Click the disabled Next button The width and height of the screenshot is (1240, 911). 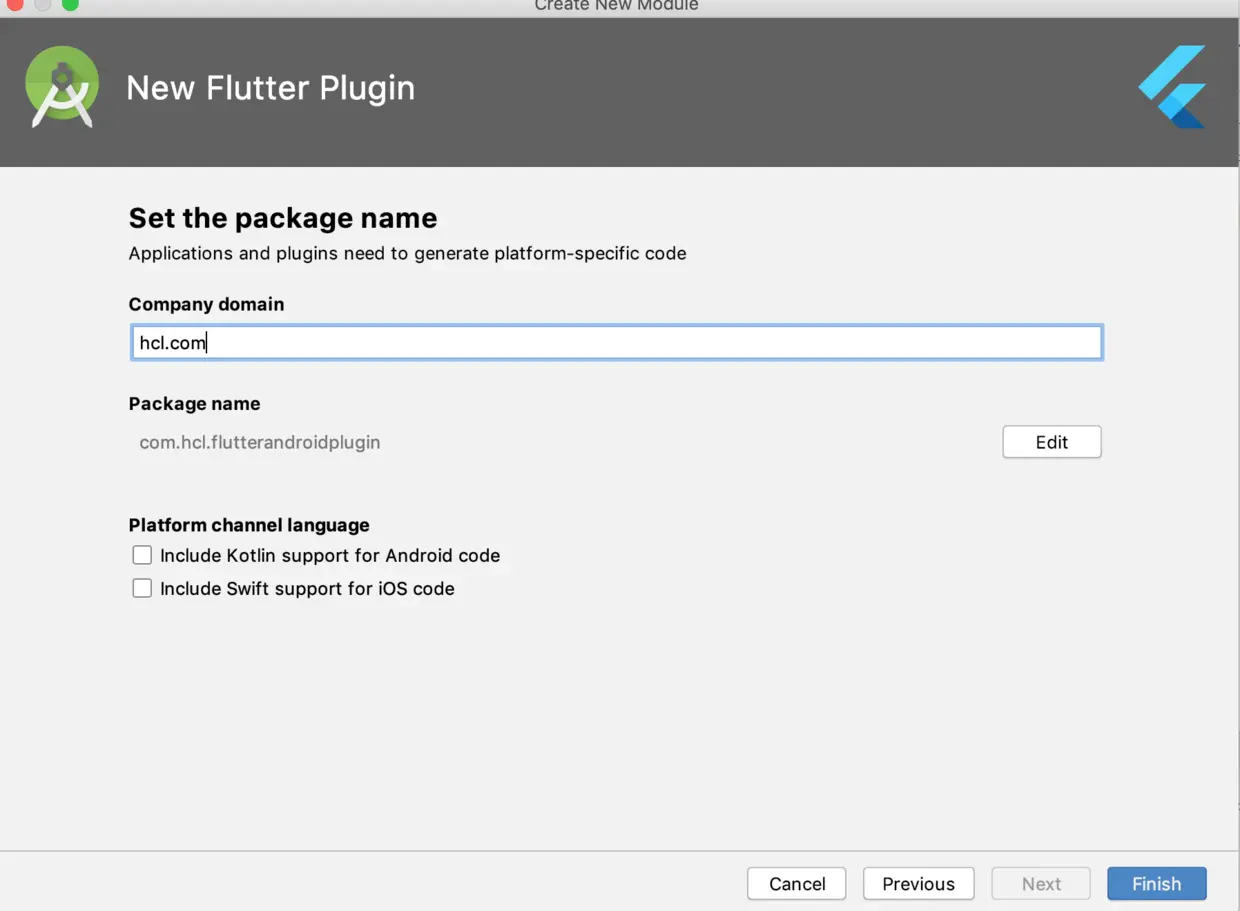point(1041,884)
